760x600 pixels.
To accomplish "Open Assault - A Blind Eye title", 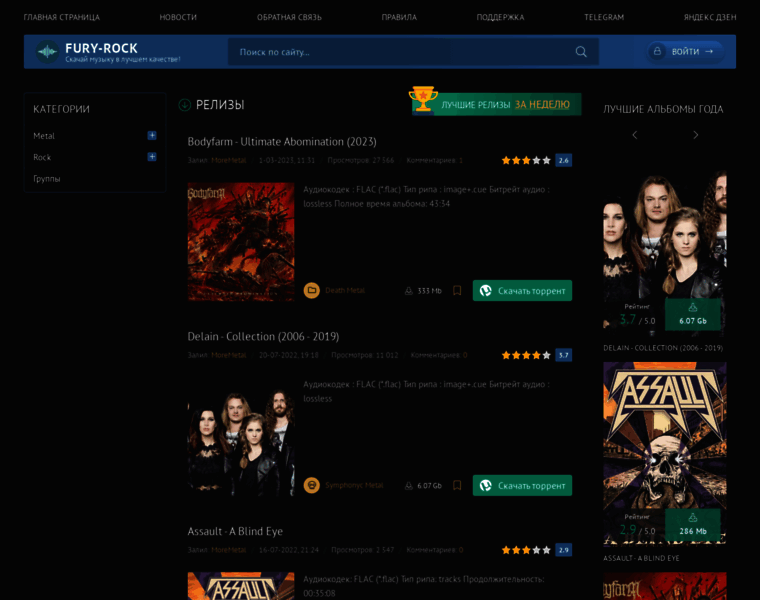I will (x=235, y=531).
